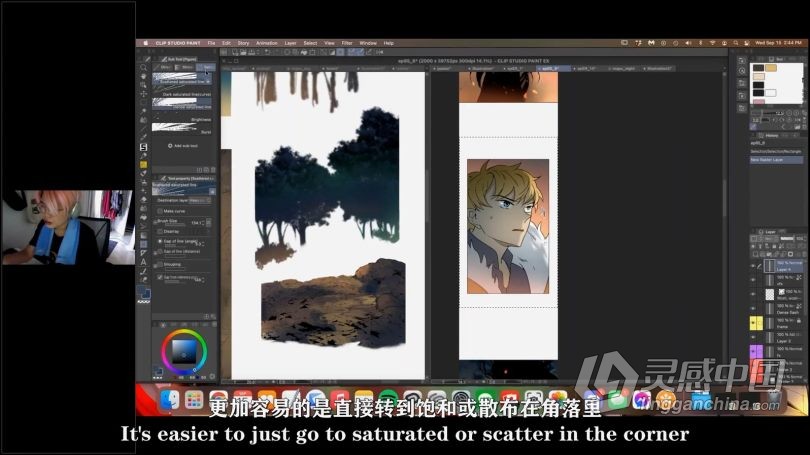The height and width of the screenshot is (455, 810).
Task: Switch to the ep04_14 document tab
Action: 586,68
